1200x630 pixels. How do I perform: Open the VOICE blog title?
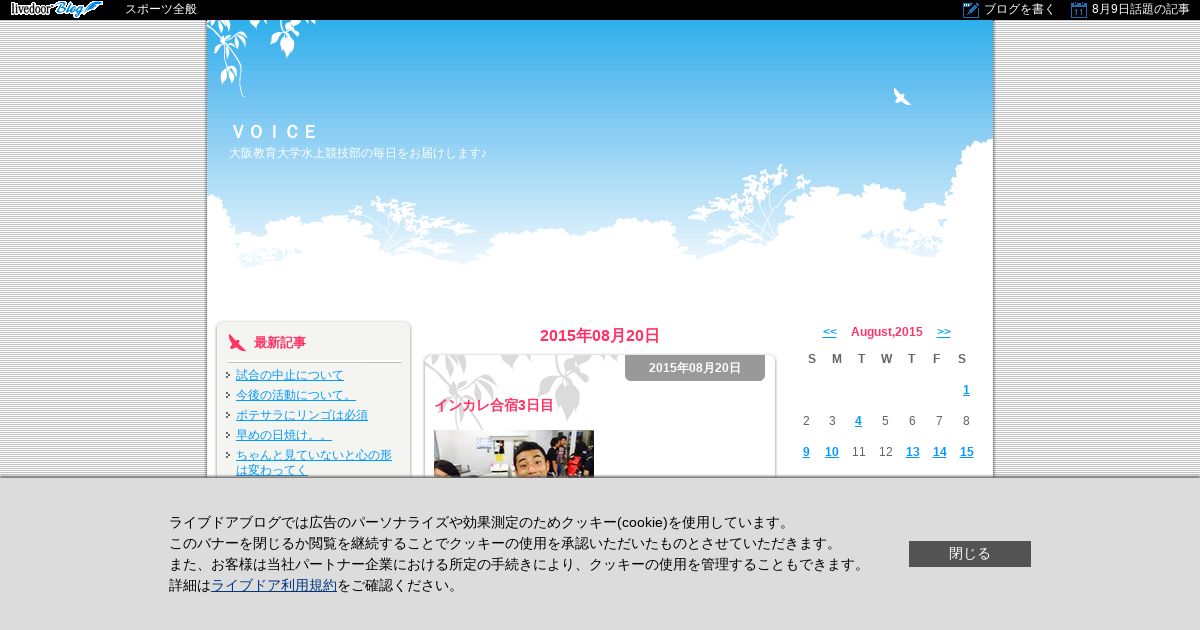(x=274, y=132)
